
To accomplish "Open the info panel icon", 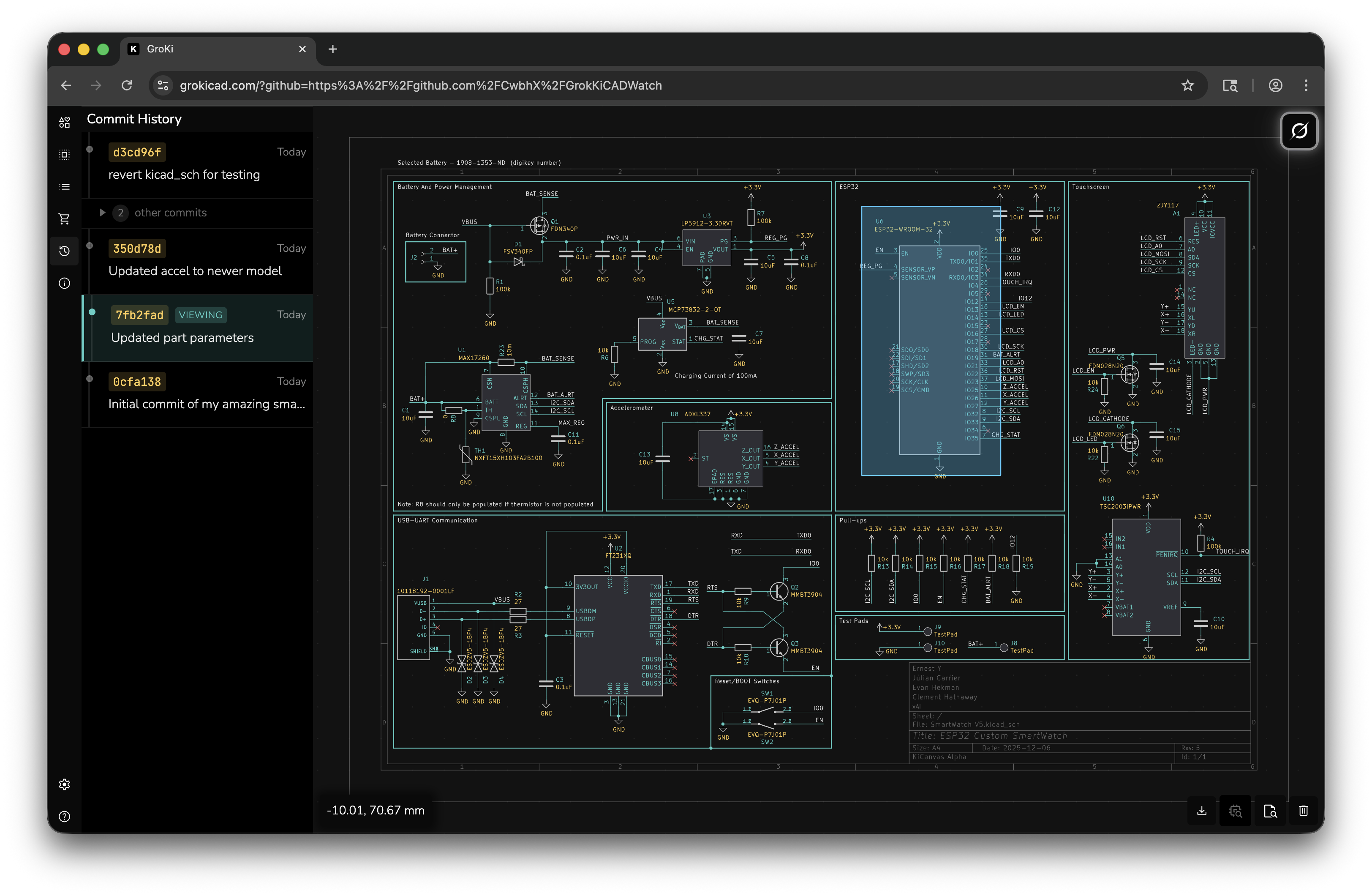I will coord(65,283).
